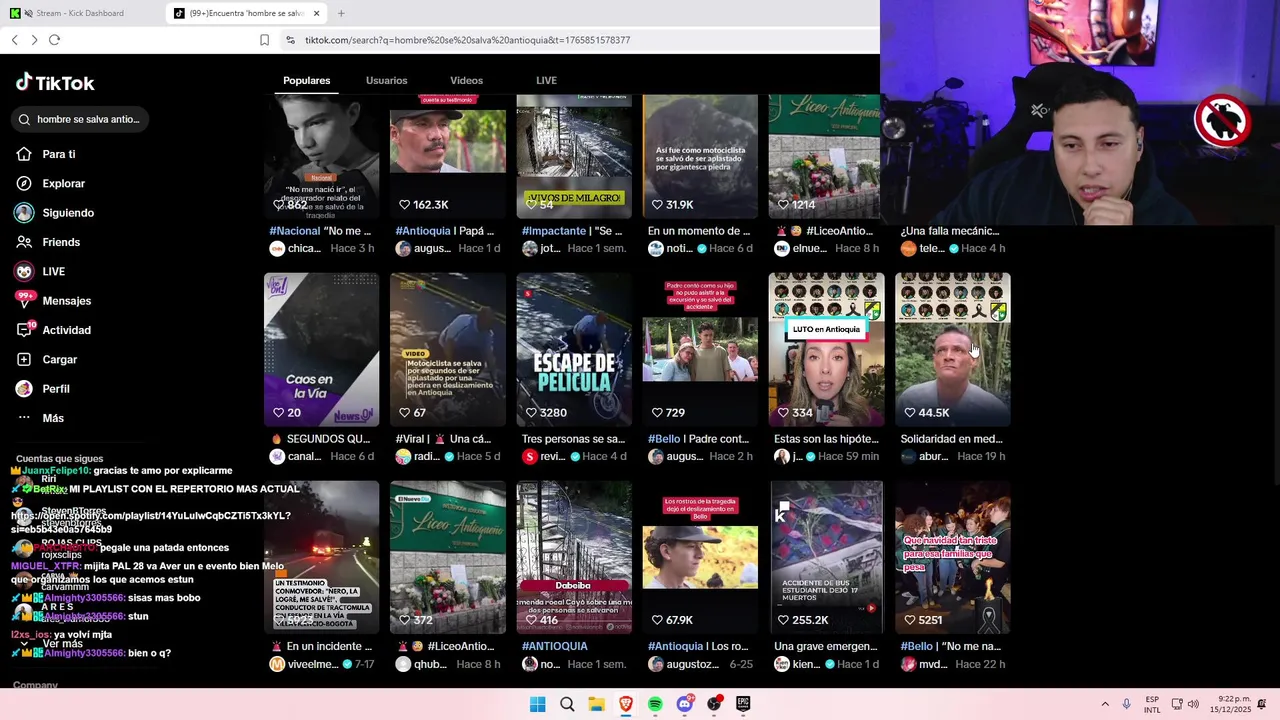Open 'Estas son las hipóte...' caption

824,439
